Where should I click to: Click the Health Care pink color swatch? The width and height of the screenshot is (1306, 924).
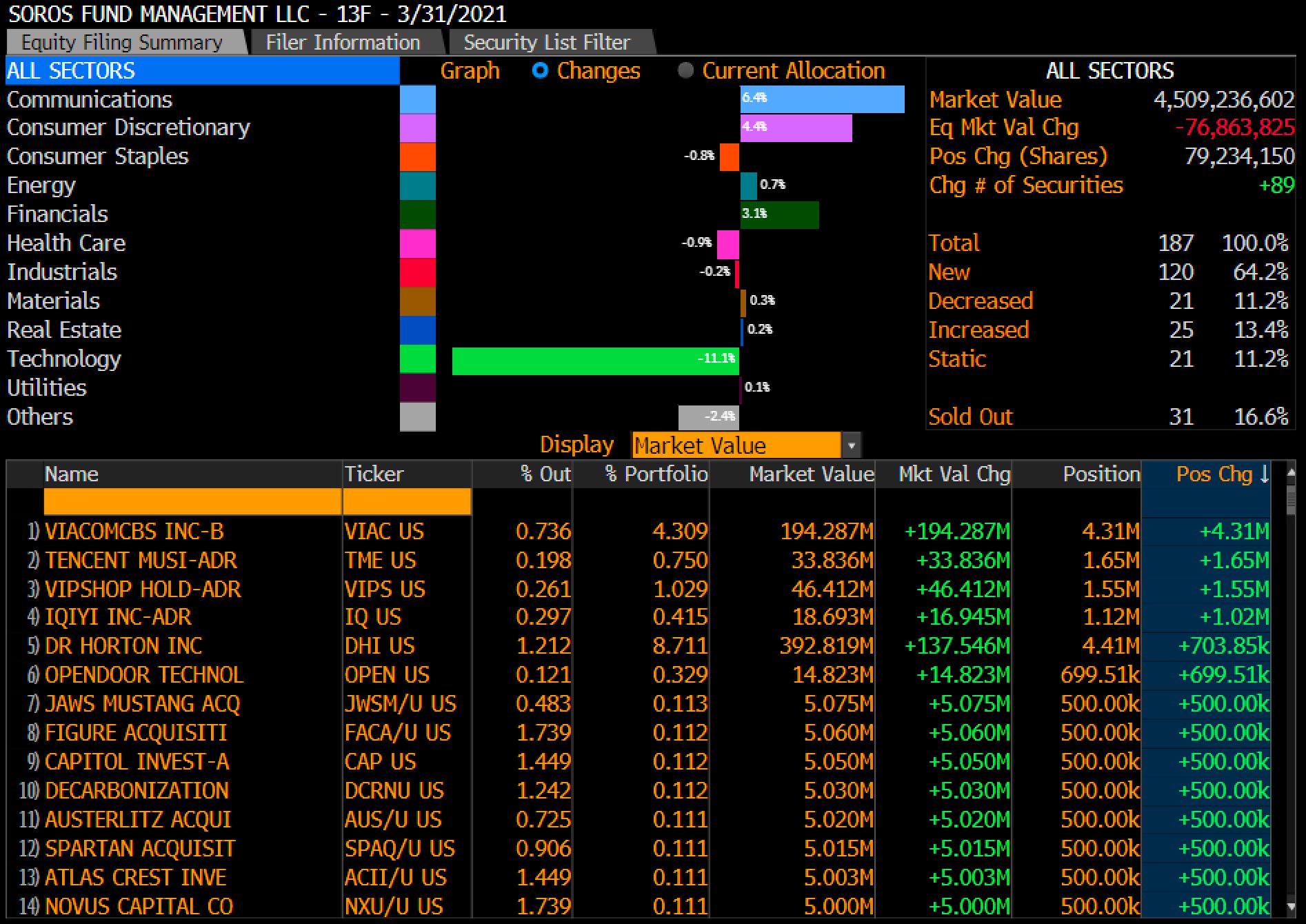[x=418, y=244]
